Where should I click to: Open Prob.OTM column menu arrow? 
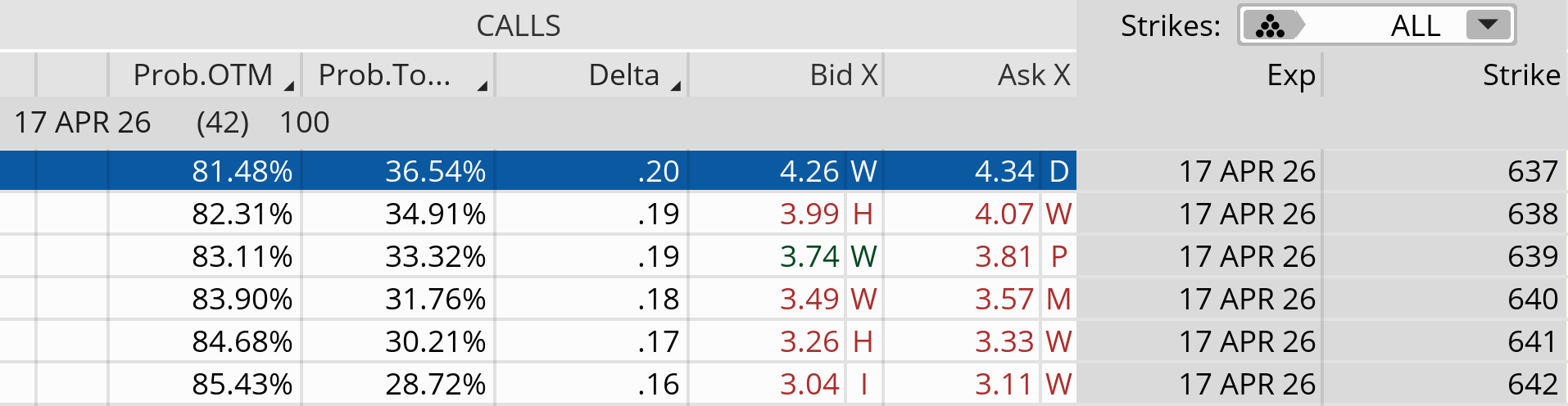pos(289,86)
